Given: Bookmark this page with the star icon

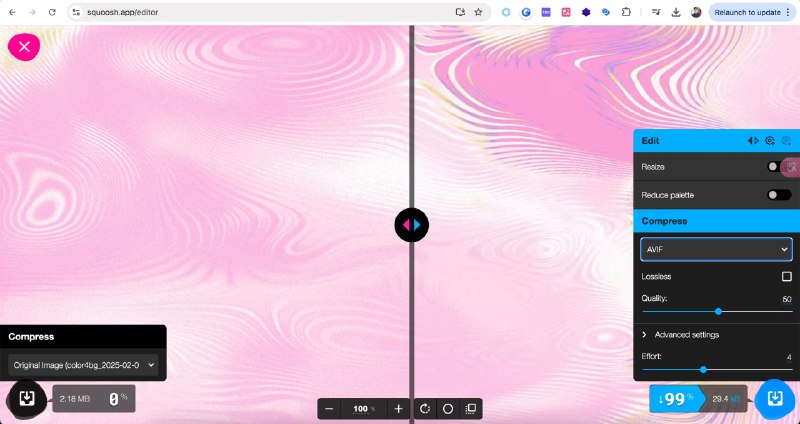Looking at the screenshot, I should (x=478, y=12).
